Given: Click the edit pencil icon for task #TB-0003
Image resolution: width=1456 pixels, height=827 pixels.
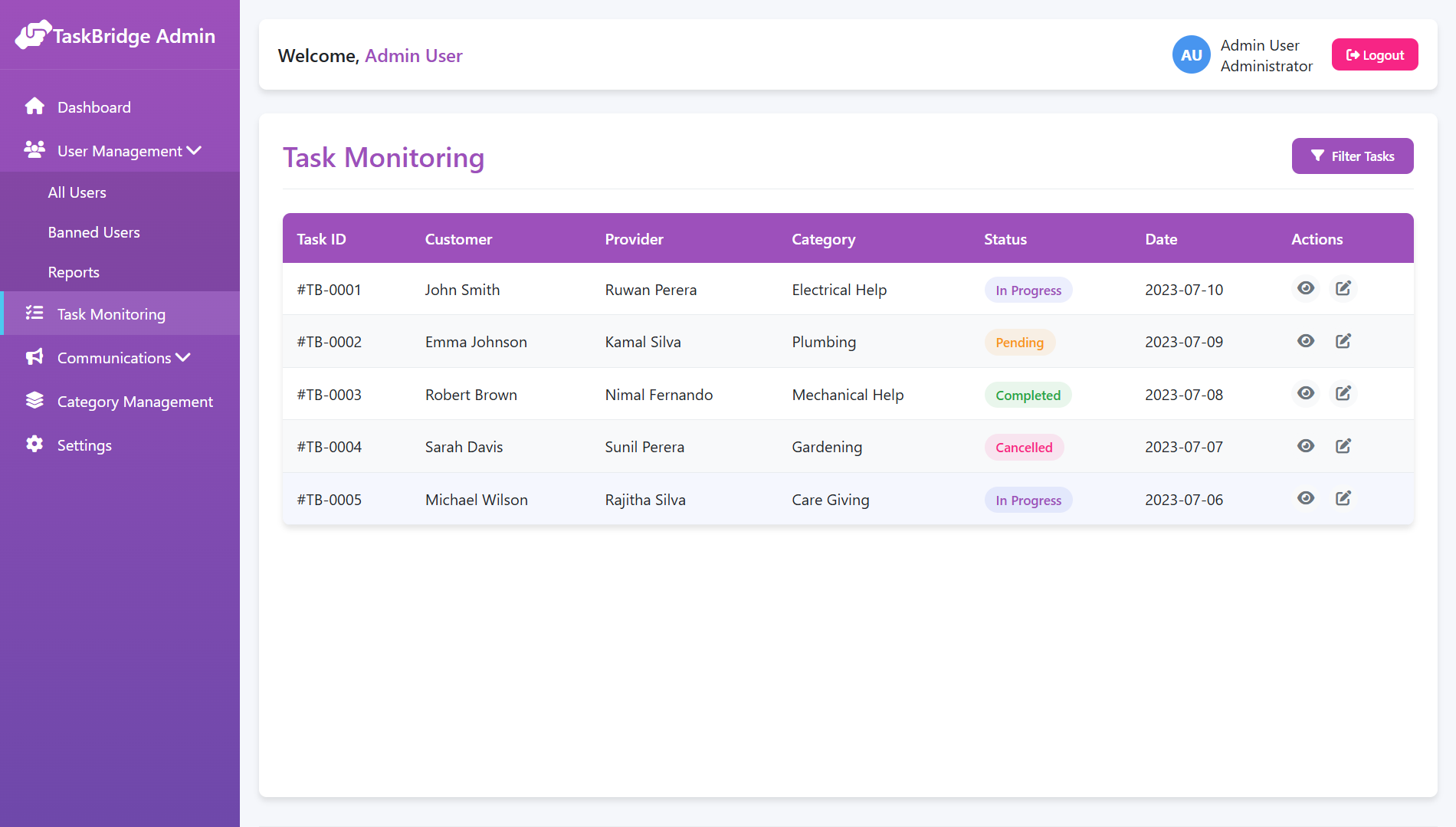Looking at the screenshot, I should (x=1343, y=393).
